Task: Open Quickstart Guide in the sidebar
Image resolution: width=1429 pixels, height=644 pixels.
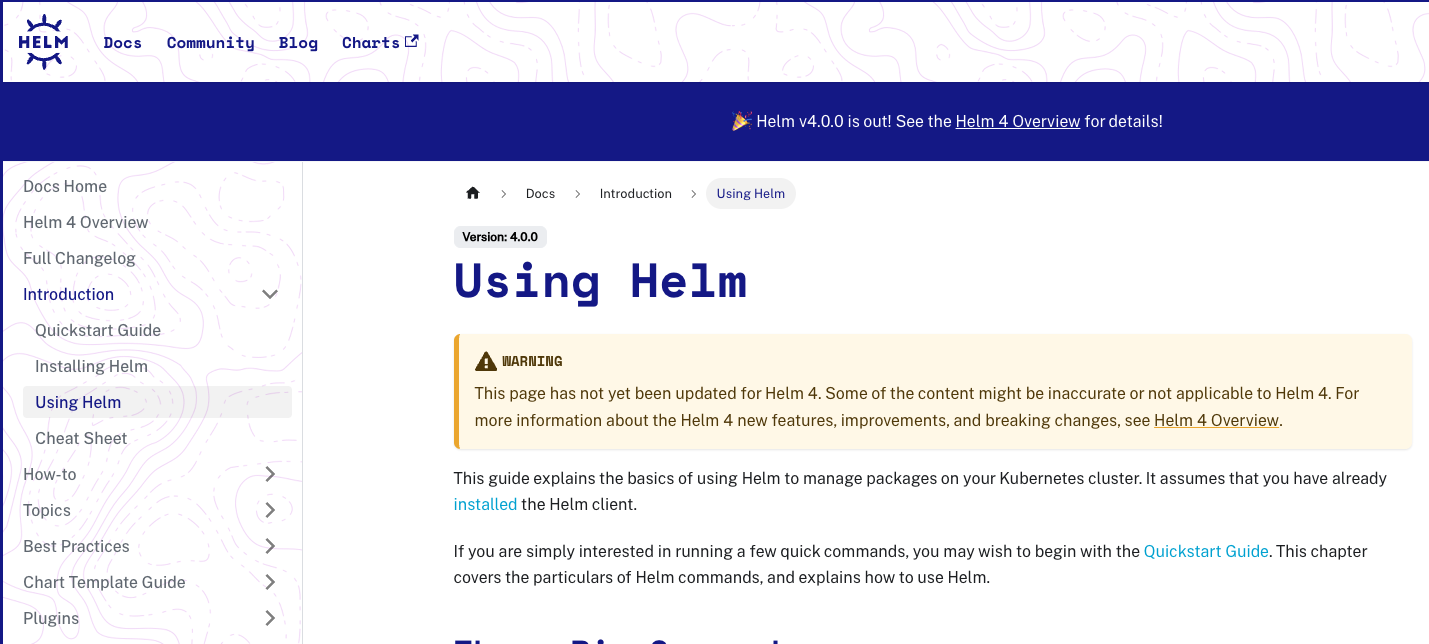Action: [x=98, y=330]
